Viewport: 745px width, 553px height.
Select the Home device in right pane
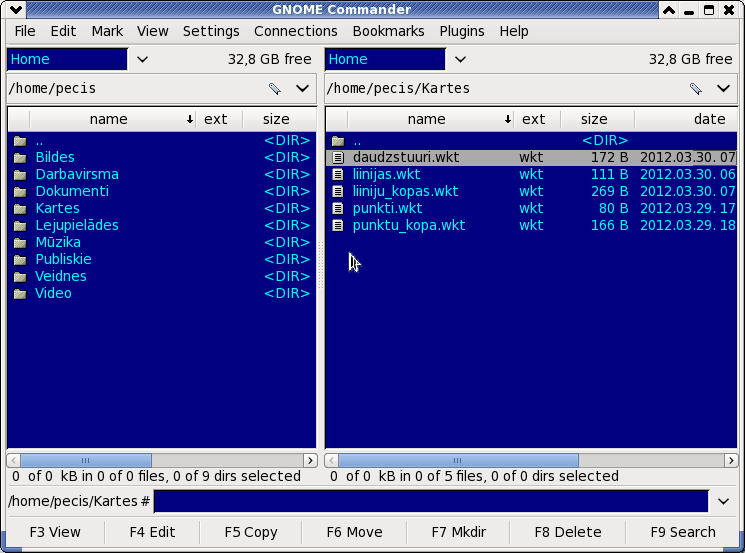click(385, 59)
